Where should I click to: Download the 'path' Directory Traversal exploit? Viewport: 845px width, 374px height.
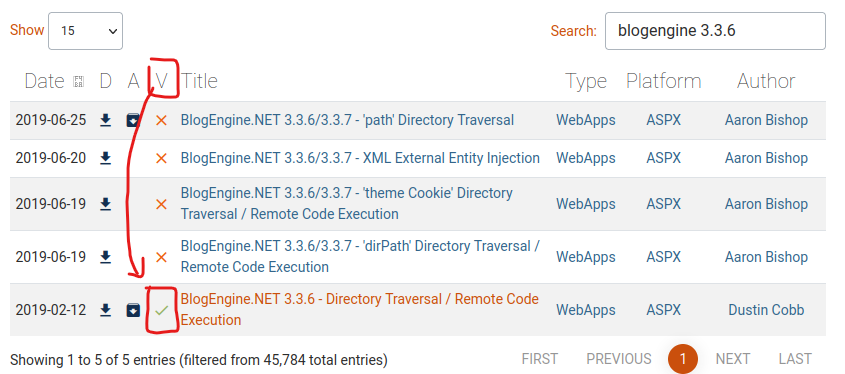106,120
